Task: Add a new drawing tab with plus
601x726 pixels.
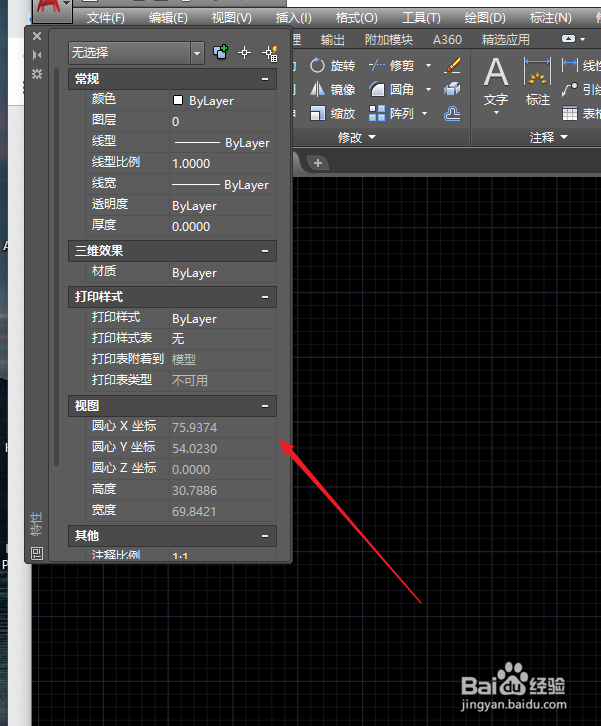Action: pos(318,163)
